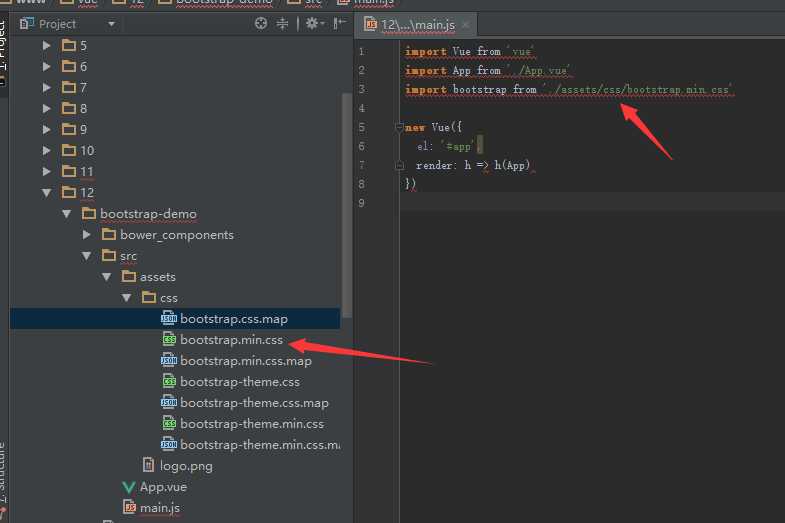Click 'import Vue from' on line 1
Image resolution: width=785 pixels, height=523 pixels.
coord(453,52)
